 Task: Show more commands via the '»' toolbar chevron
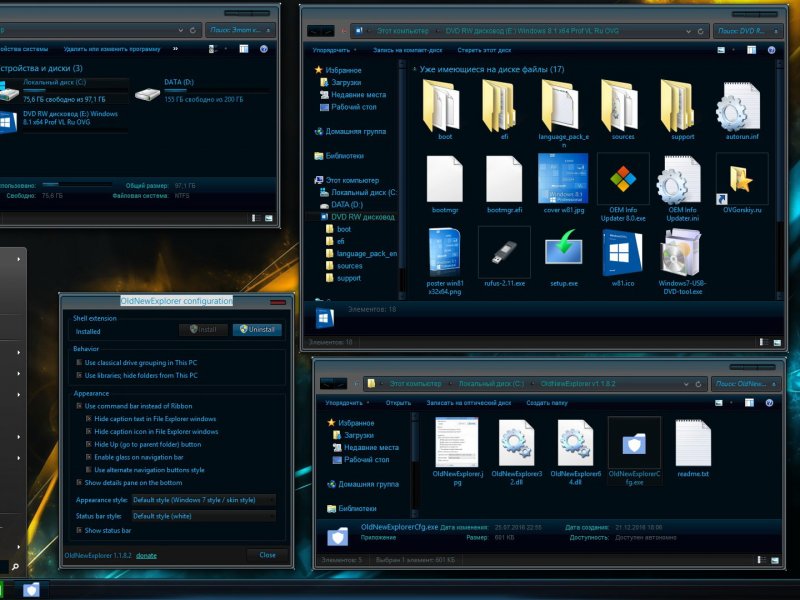click(176, 48)
